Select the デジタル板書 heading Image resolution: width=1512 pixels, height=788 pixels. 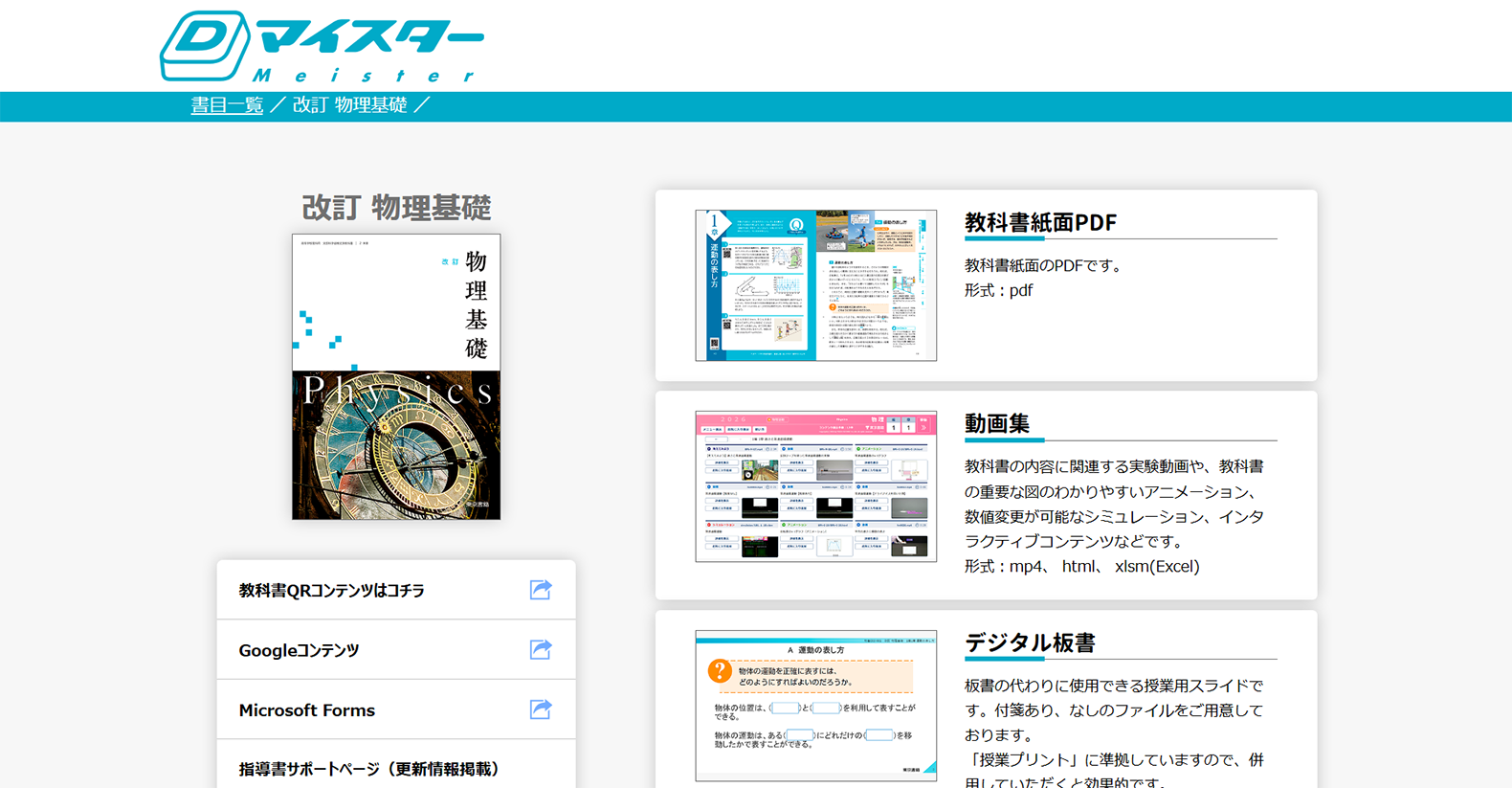(x=1030, y=643)
